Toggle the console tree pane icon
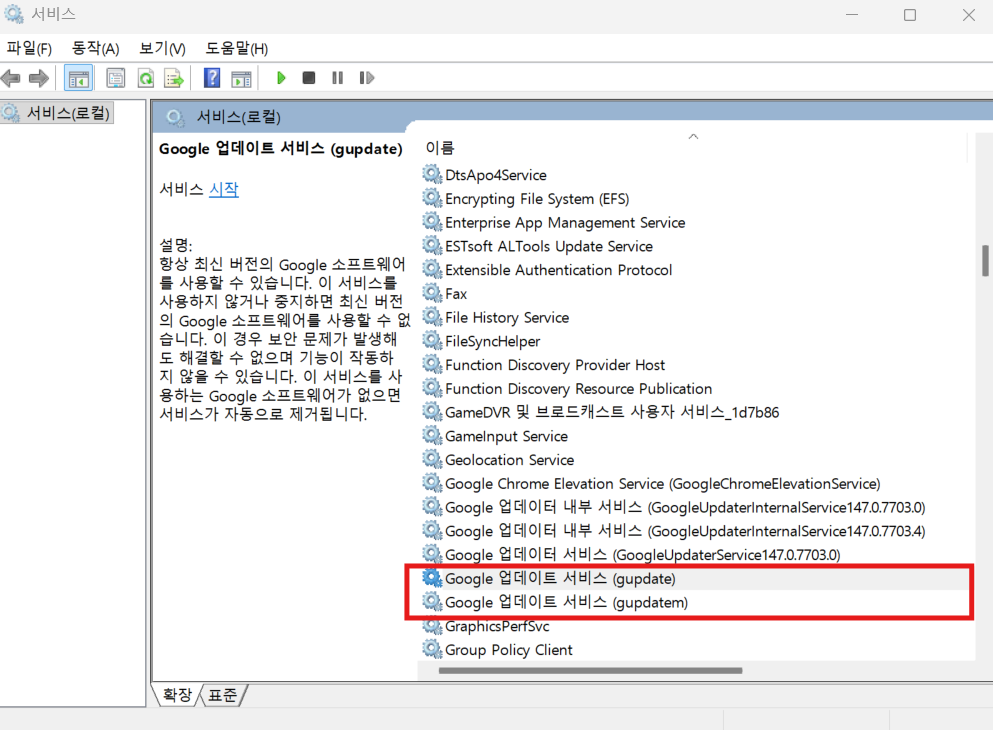This screenshot has width=993, height=730. [x=79, y=79]
